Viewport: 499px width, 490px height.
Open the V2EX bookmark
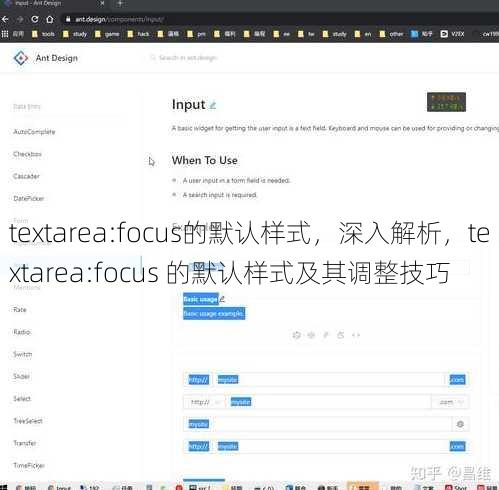tap(452, 34)
